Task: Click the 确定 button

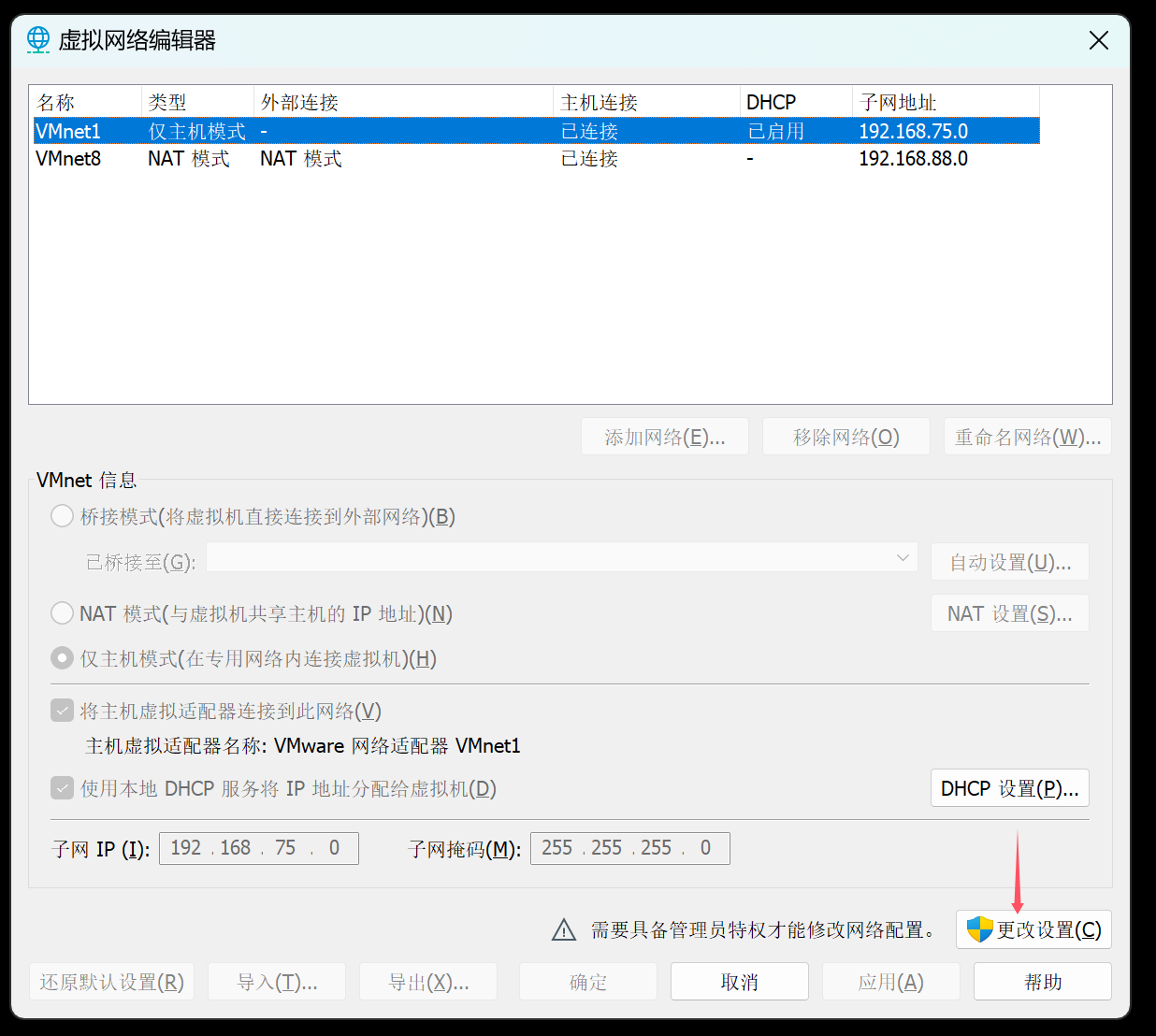Action: point(588,982)
